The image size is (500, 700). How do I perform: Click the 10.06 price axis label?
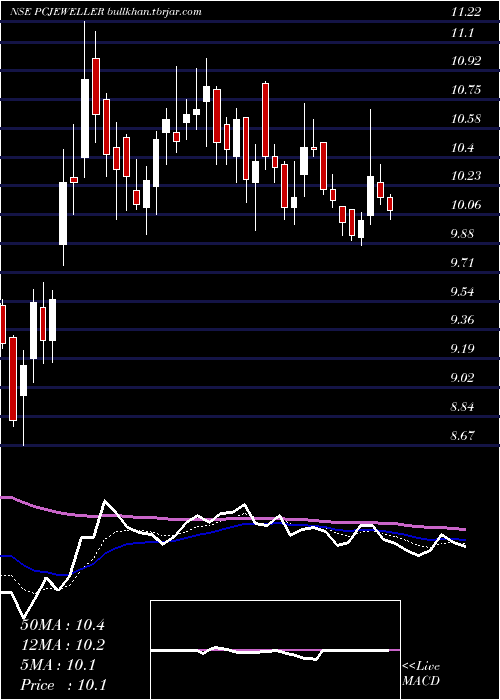pos(466,205)
